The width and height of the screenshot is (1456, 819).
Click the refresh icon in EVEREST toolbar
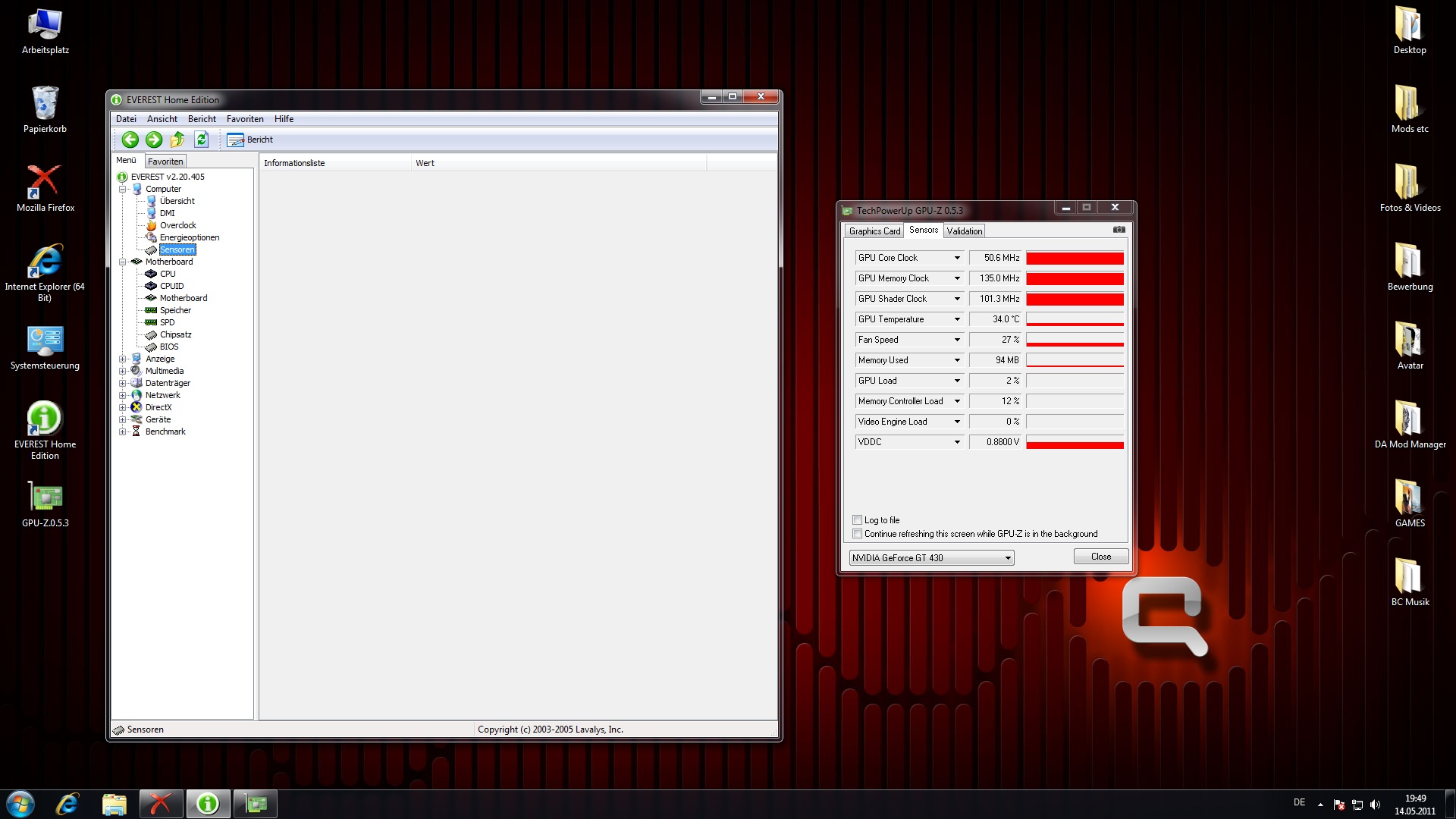201,140
